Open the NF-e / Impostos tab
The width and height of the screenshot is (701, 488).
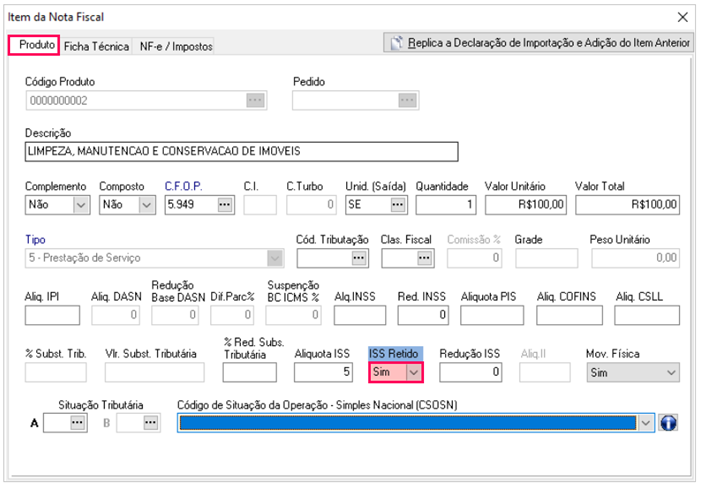pos(175,46)
